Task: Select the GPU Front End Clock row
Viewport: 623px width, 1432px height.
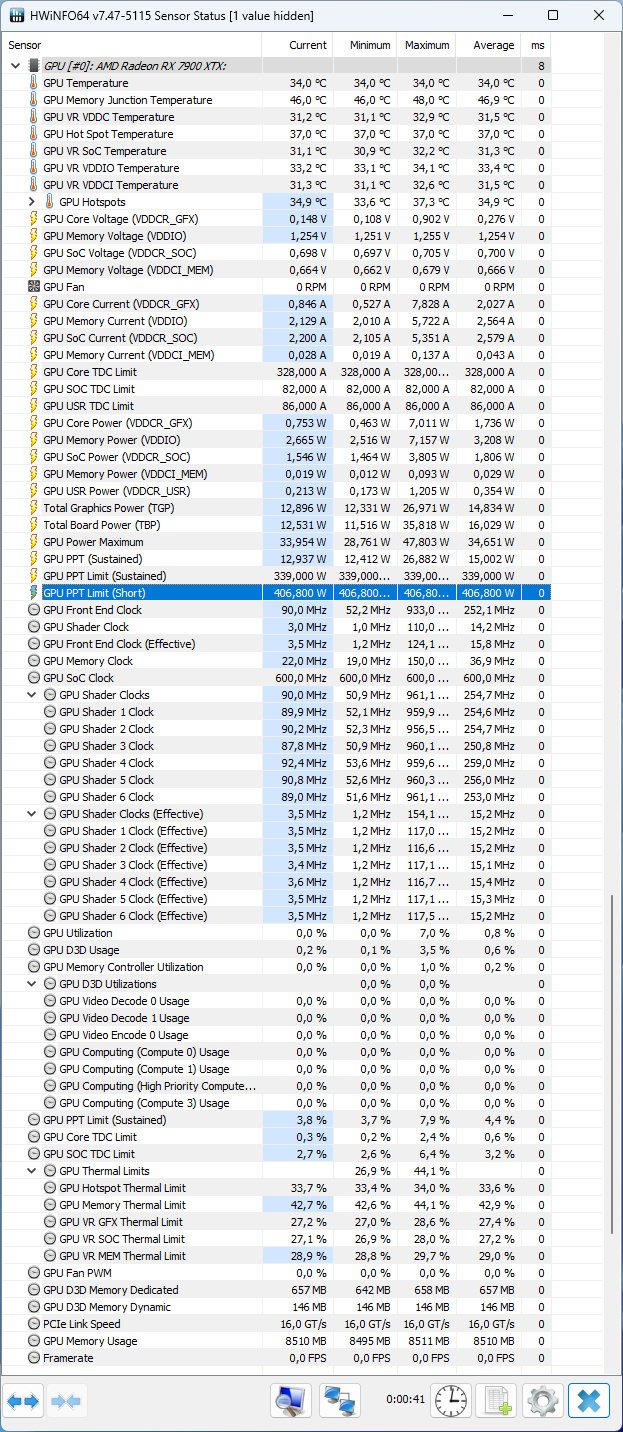Action: click(275, 610)
